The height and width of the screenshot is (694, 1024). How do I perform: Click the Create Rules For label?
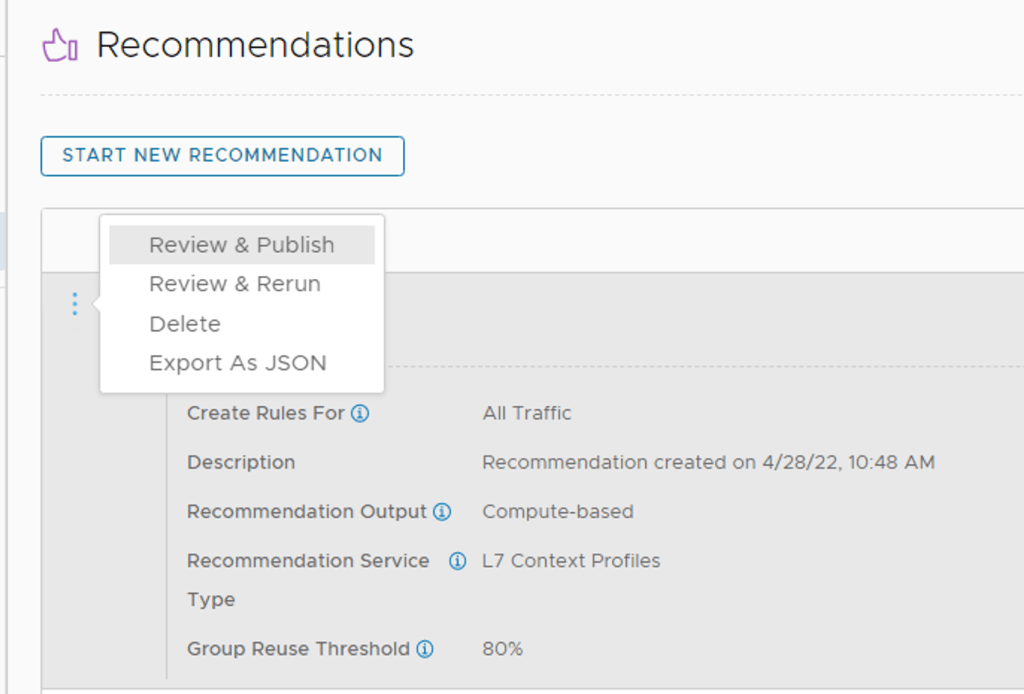[x=266, y=413]
